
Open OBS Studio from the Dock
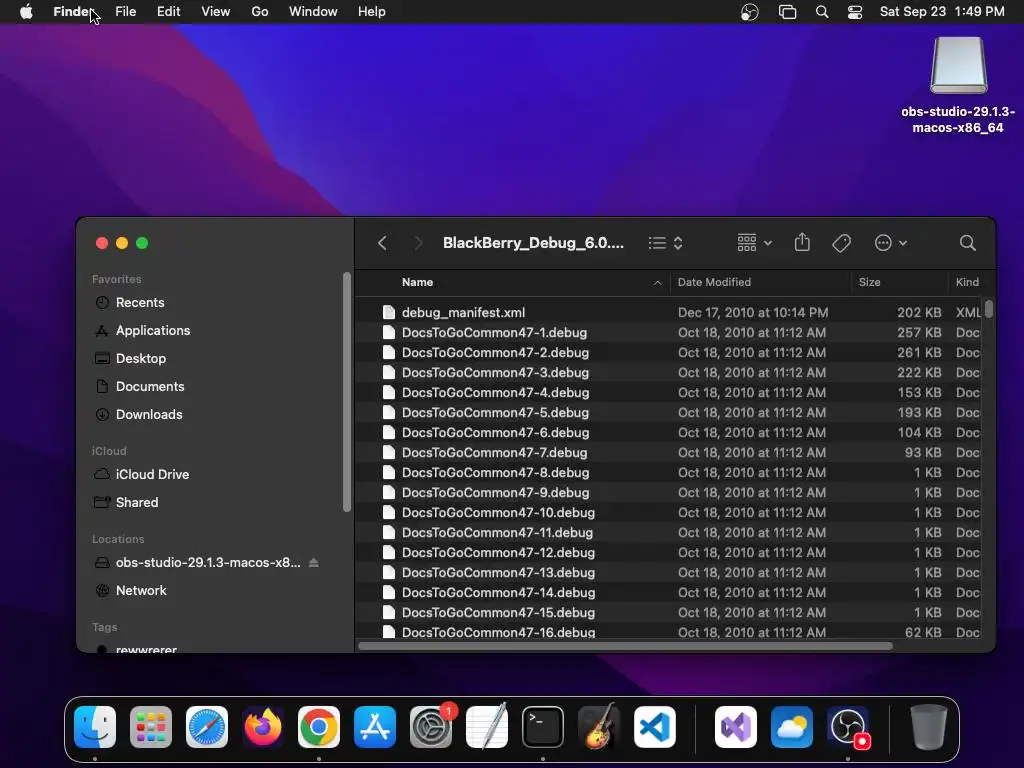click(x=848, y=727)
